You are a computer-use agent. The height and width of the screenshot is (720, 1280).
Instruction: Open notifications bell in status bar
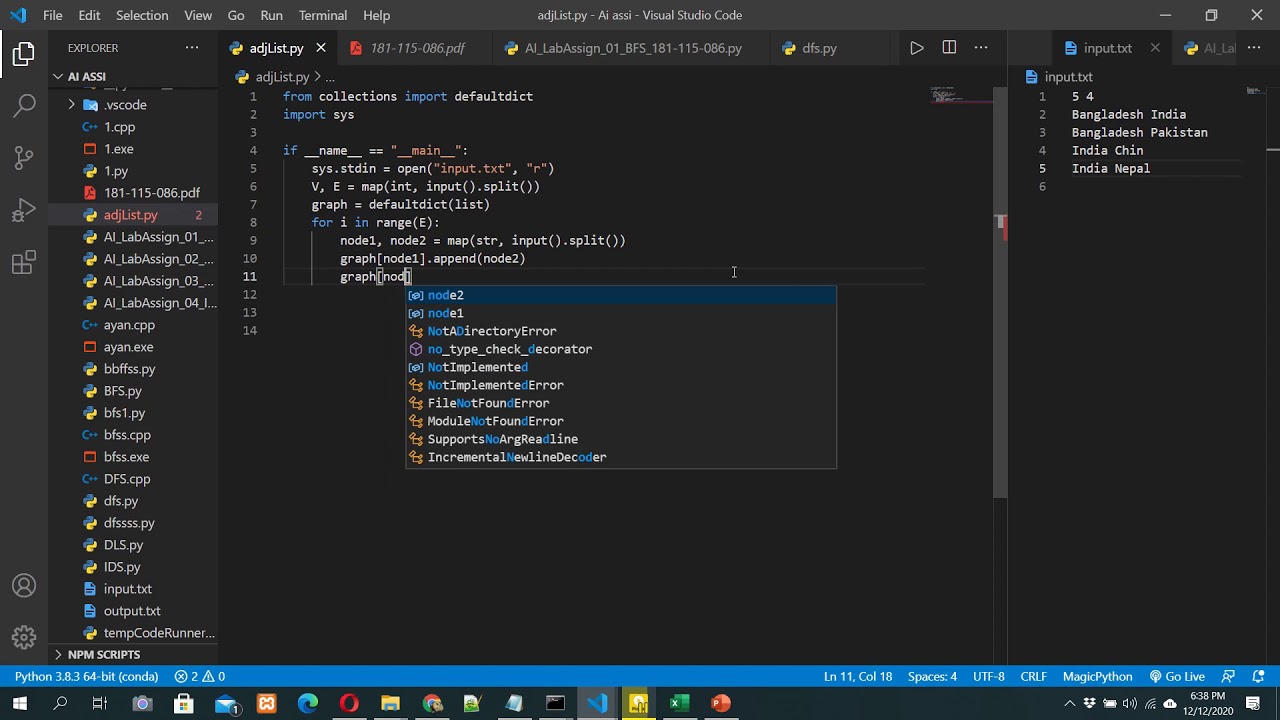(x=1258, y=677)
